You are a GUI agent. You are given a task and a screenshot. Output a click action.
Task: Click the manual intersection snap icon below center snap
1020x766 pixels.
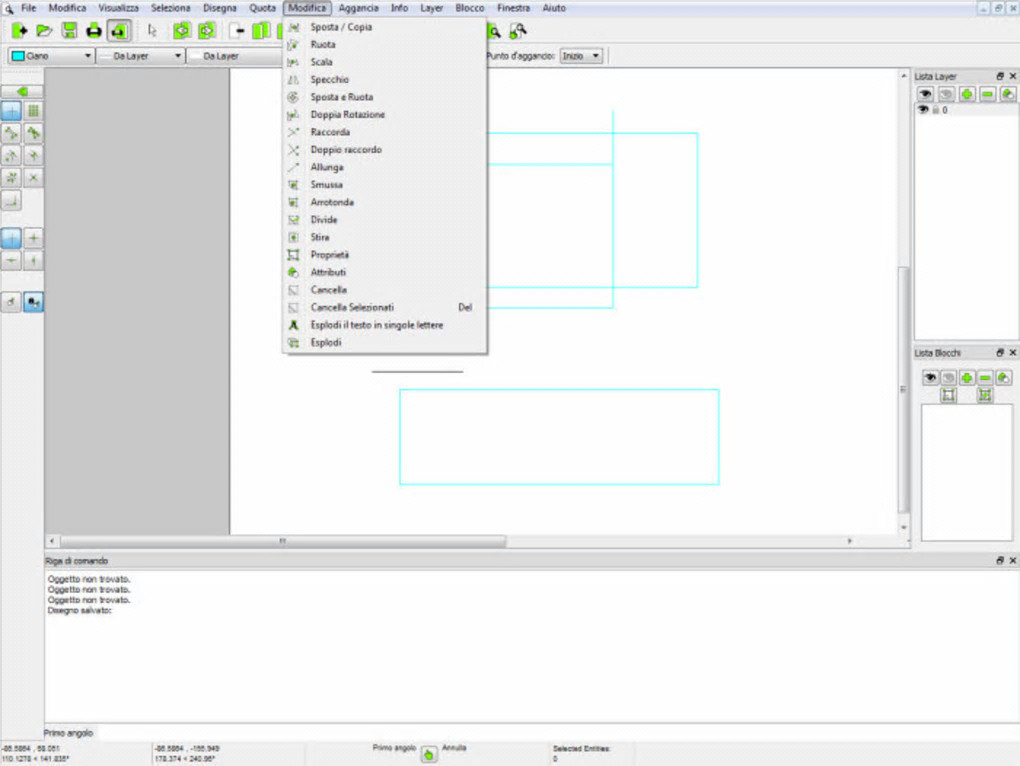tap(11, 200)
